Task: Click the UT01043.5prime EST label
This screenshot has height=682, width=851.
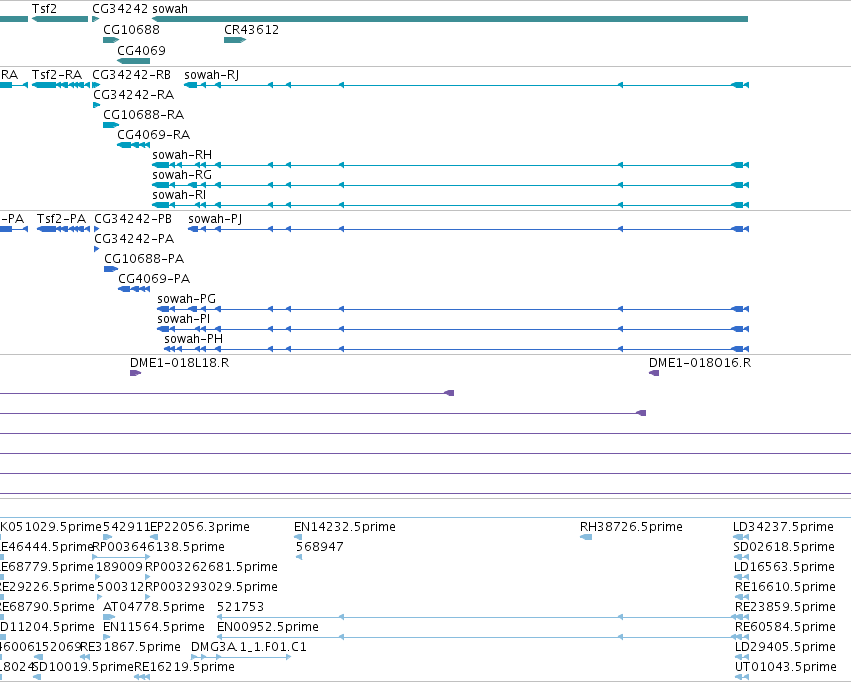Action: tap(785, 667)
